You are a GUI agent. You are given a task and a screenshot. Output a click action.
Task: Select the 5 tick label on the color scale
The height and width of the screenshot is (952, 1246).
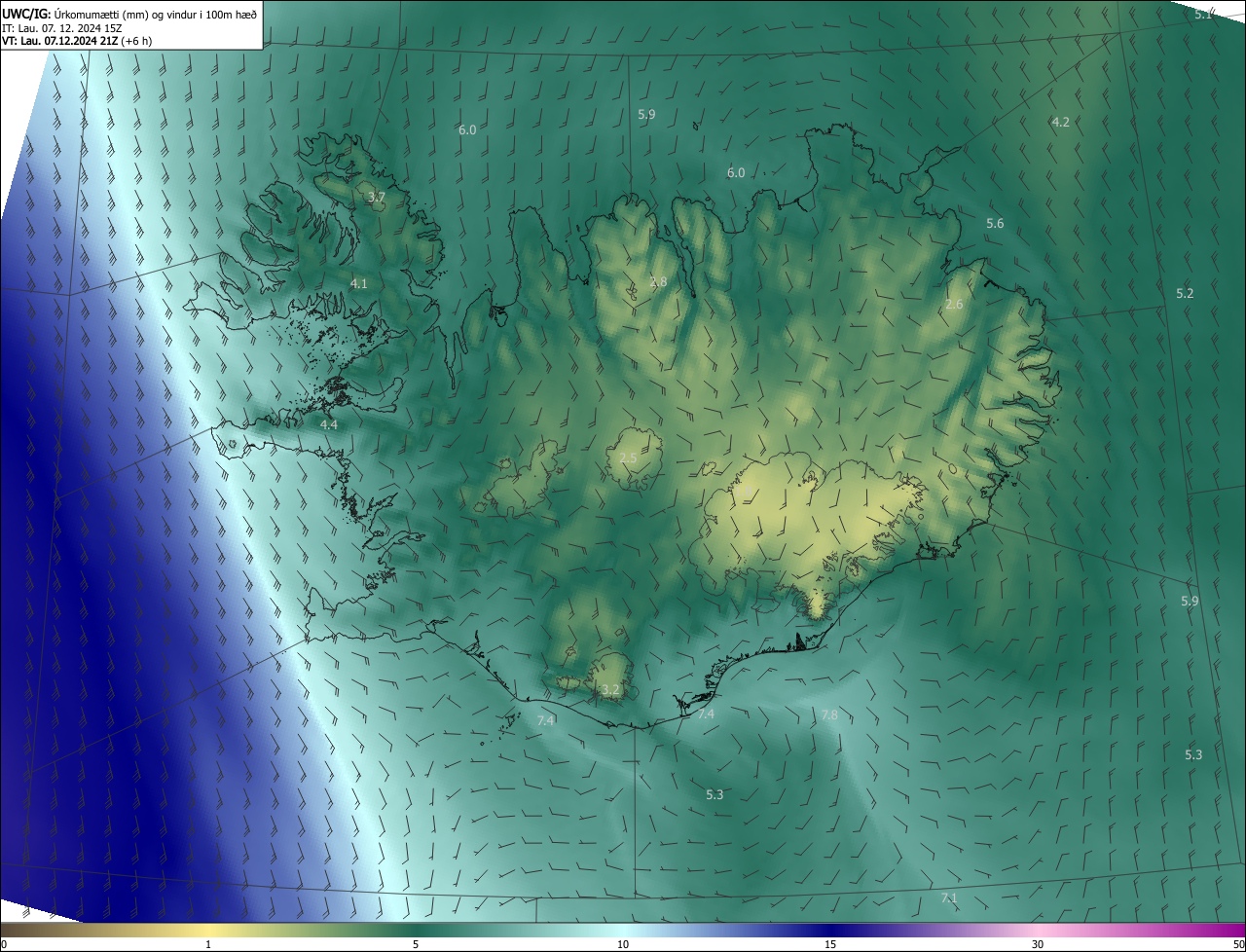(x=416, y=945)
